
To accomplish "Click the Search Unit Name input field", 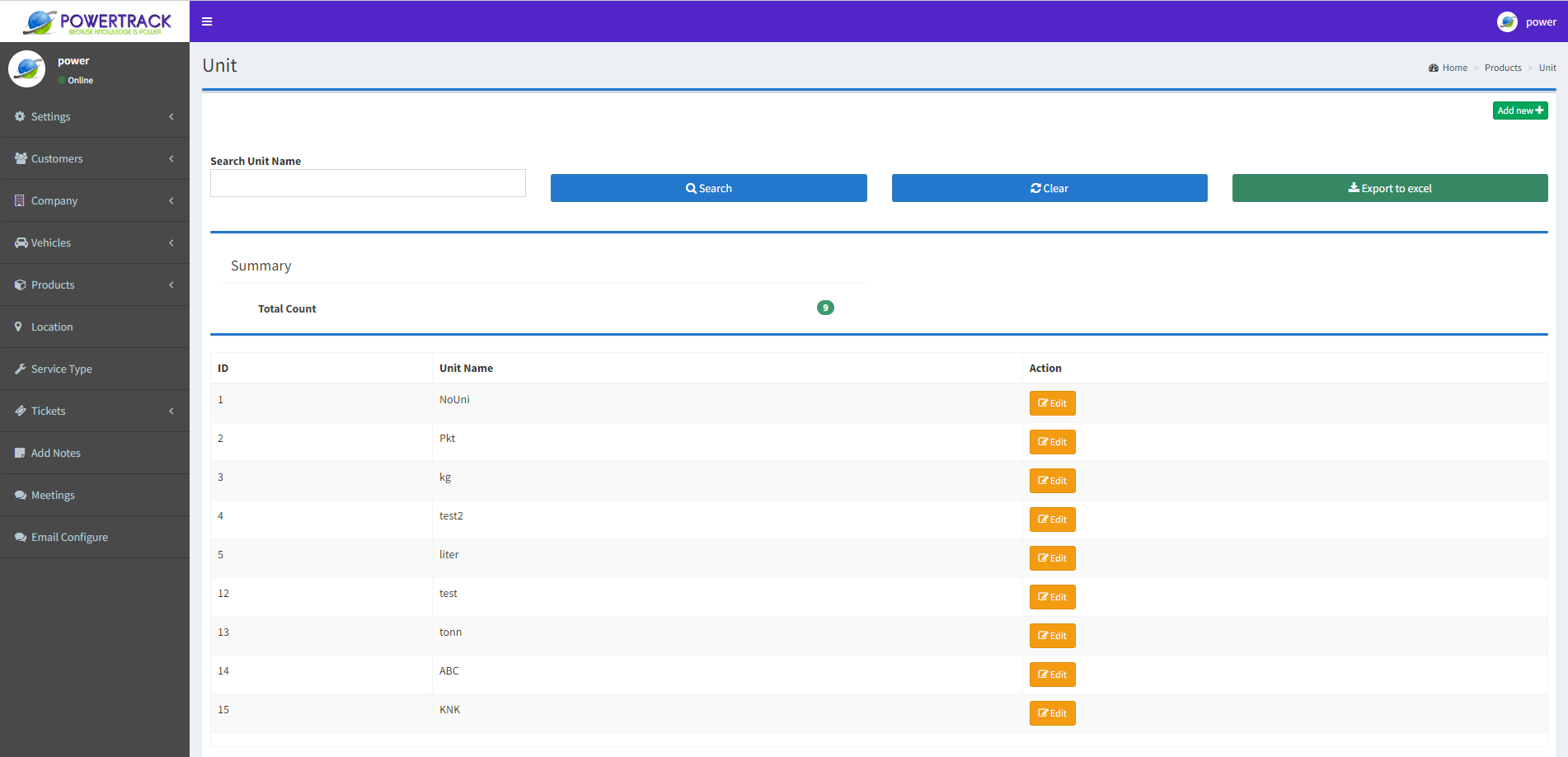I will click(368, 183).
